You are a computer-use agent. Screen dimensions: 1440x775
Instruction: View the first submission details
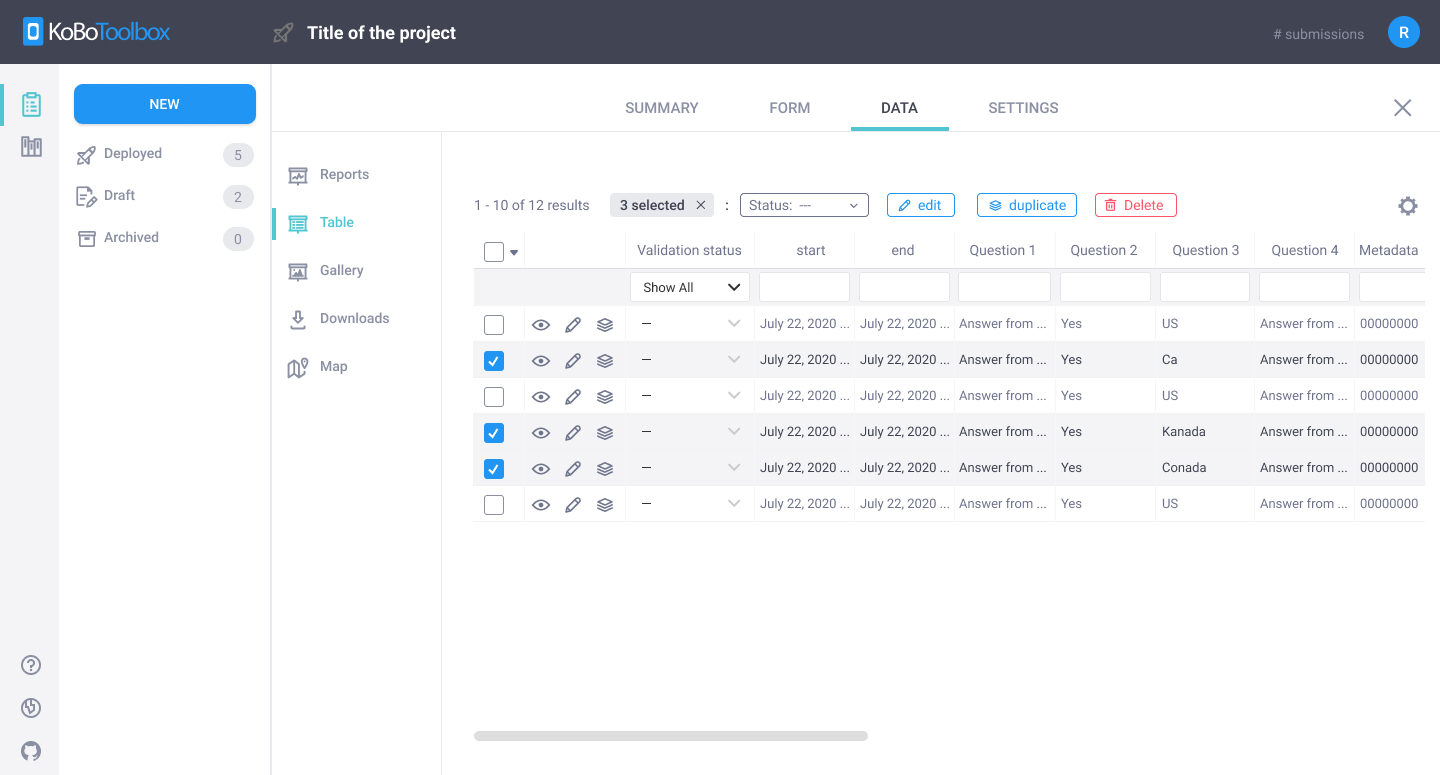541,324
